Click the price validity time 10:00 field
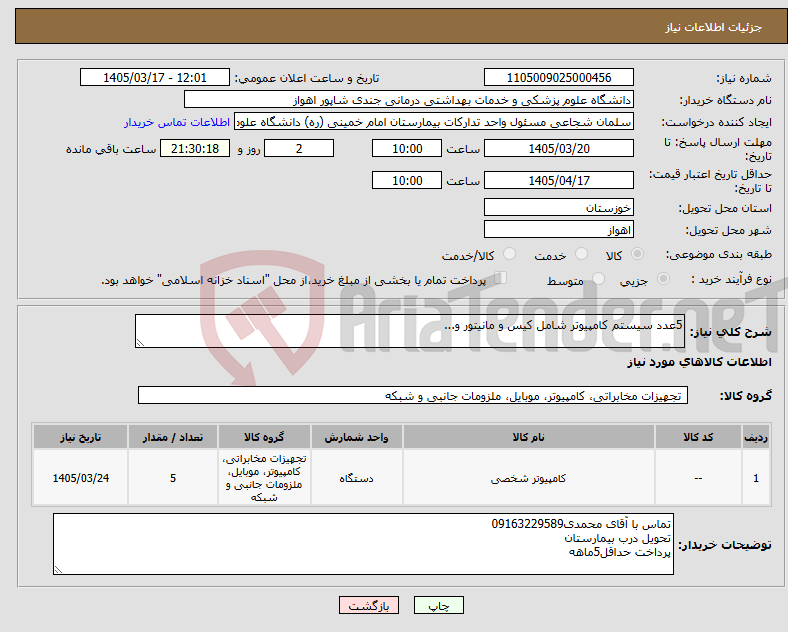 pyautogui.click(x=407, y=180)
